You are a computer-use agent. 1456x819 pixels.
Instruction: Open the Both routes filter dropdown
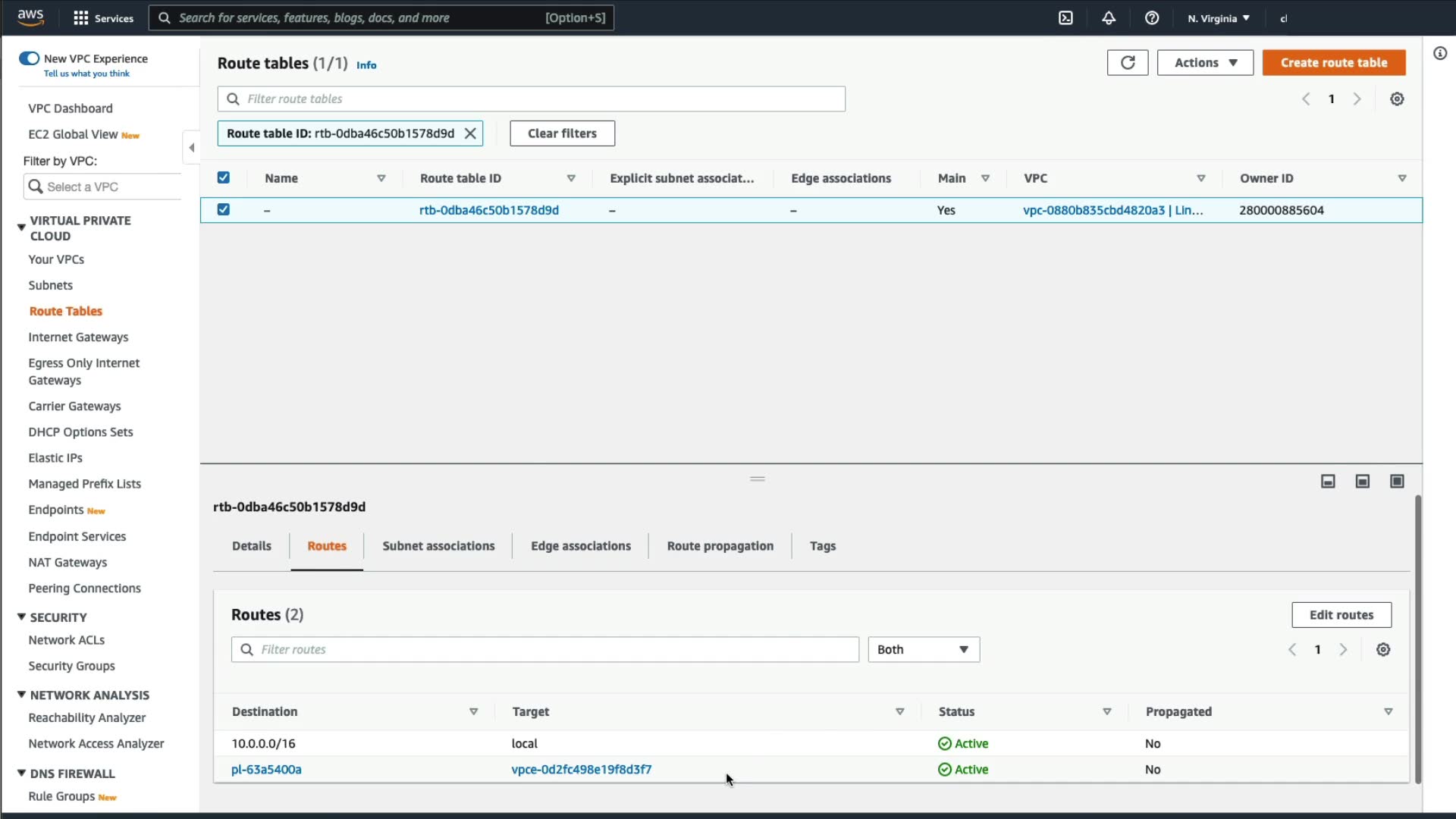[x=923, y=650]
